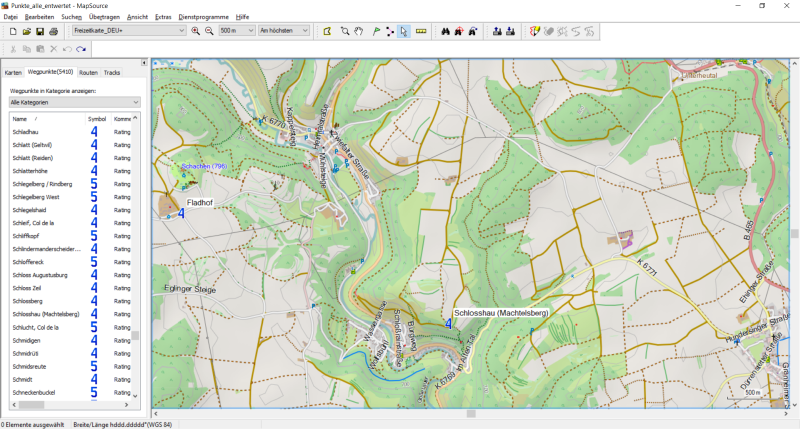This screenshot has height=429, width=800.
Task: Select the waypoint flag tool
Action: coord(375,31)
